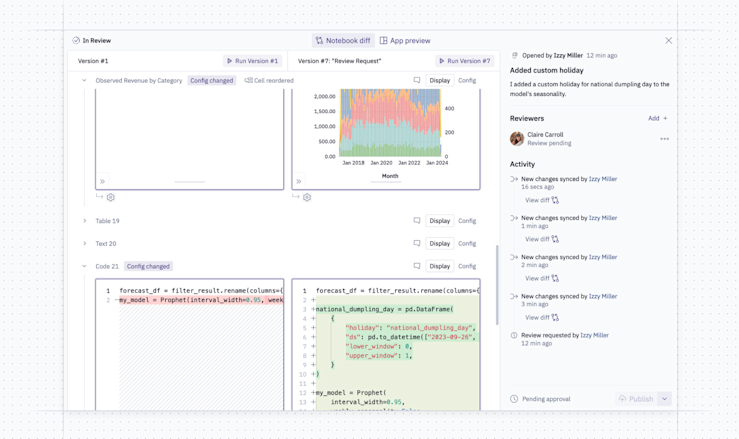Click the Added custom holiday title
739x439 pixels.
point(547,70)
